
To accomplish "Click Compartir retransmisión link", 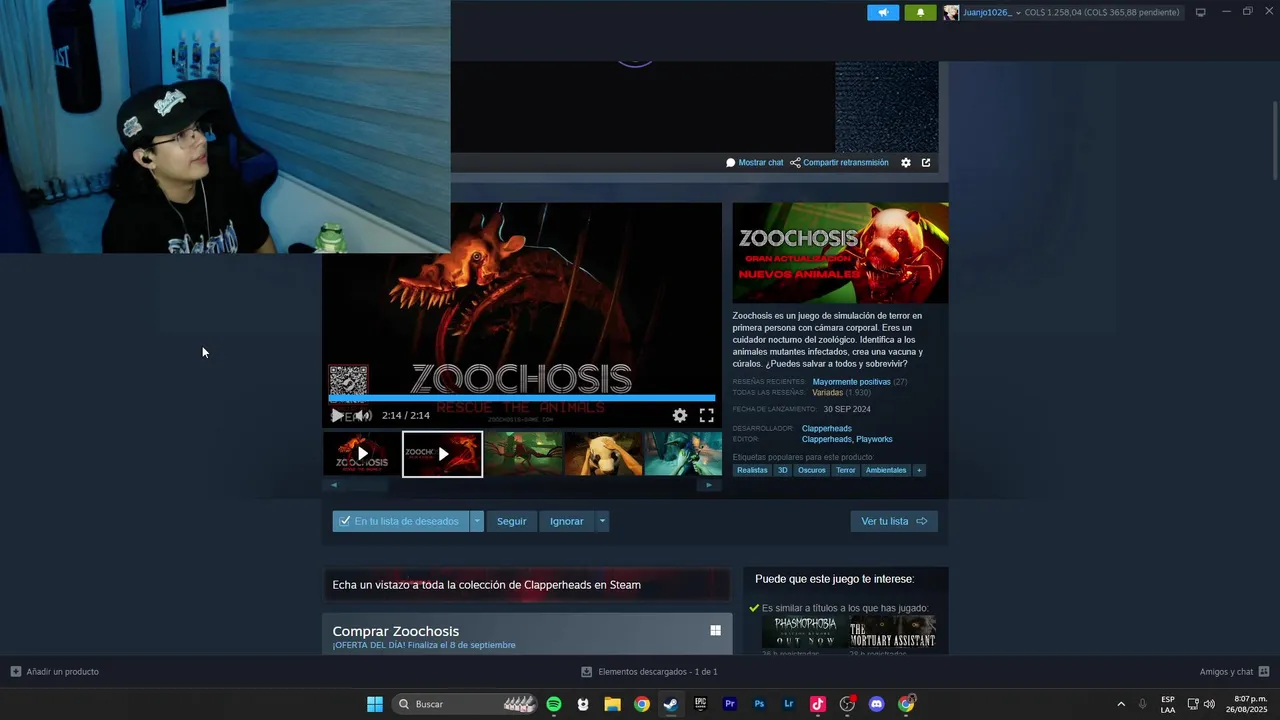I will pos(839,163).
